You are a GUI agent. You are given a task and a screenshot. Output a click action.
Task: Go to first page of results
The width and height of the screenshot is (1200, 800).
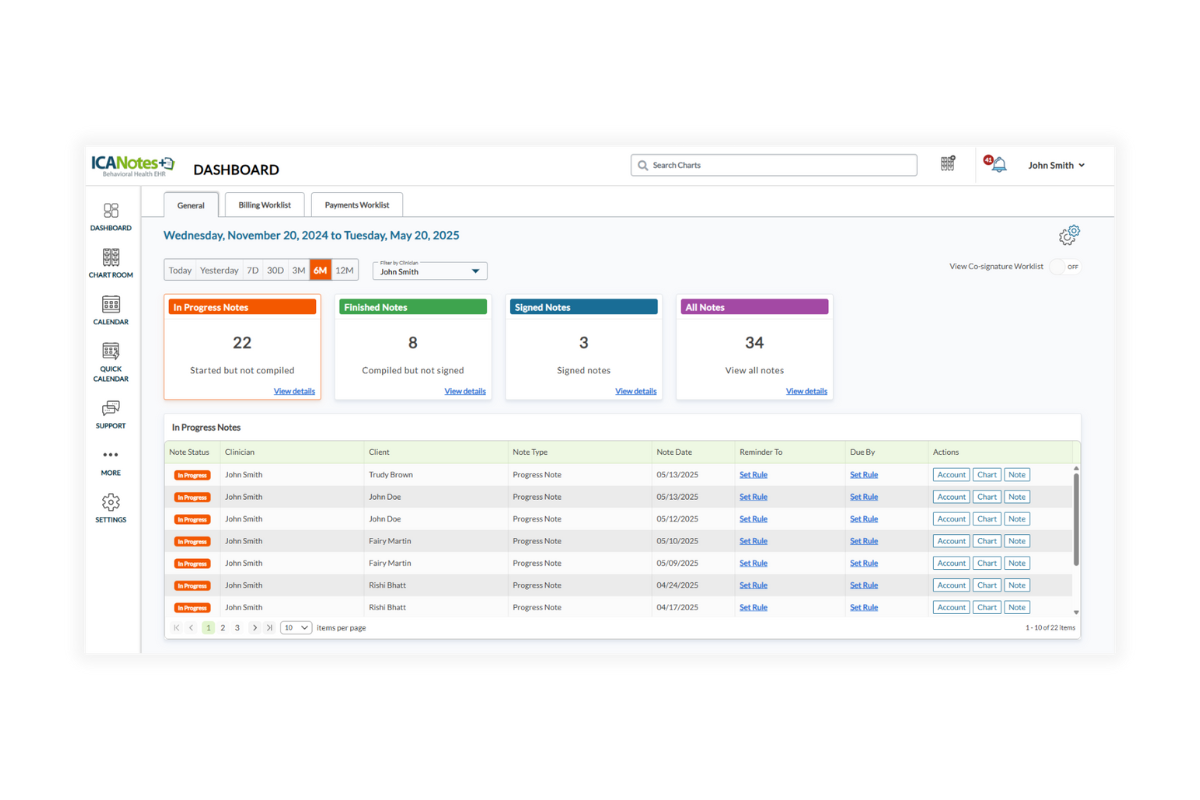177,628
